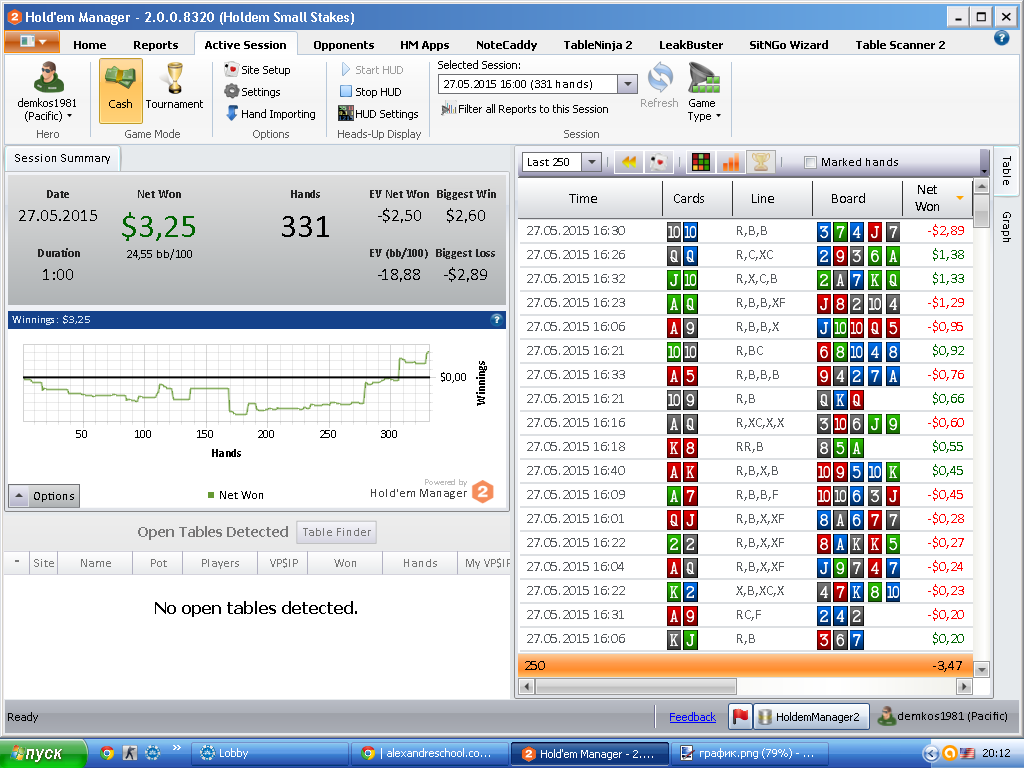This screenshot has height=768, width=1024.
Task: Click horizontal scrollbar thumb in hand list
Action: (636, 686)
